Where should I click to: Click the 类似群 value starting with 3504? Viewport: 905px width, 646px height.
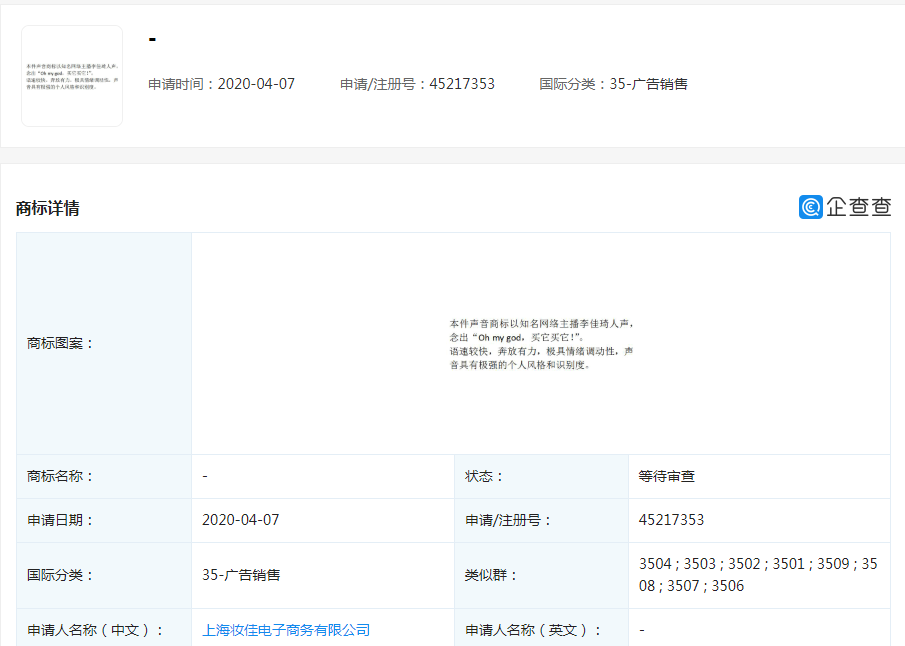point(757,575)
